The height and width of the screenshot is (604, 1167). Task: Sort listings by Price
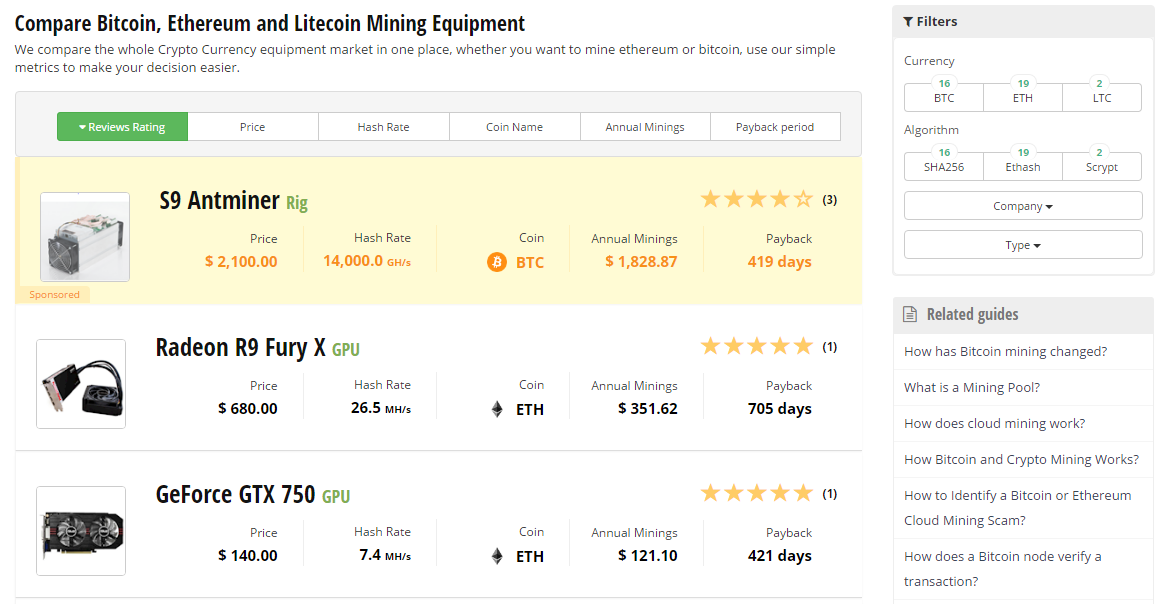tap(253, 127)
